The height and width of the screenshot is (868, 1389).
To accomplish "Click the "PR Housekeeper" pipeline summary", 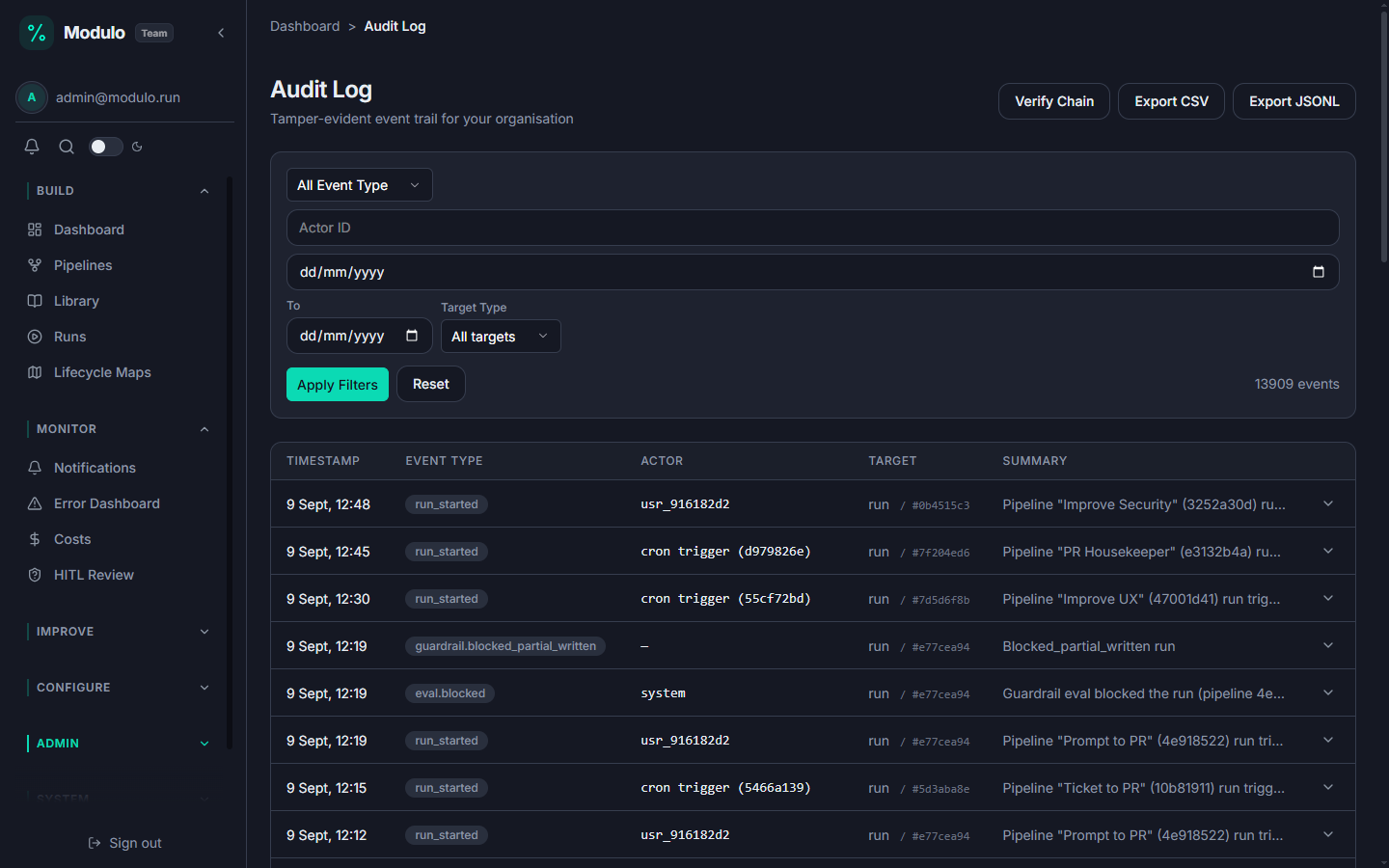I will point(1142,552).
